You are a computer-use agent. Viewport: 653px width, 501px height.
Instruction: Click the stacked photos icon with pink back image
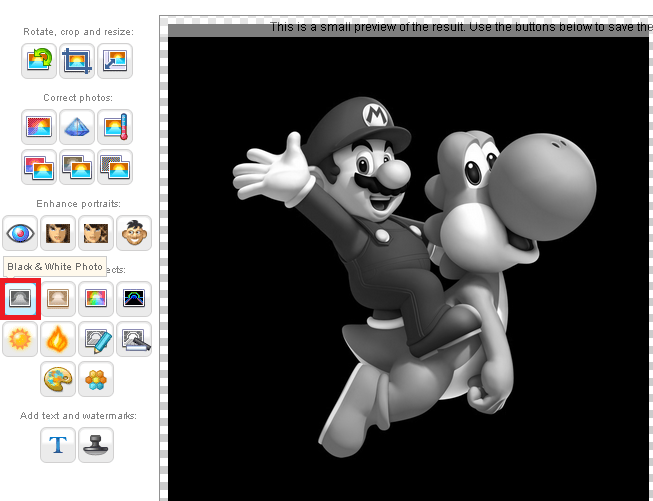(x=39, y=167)
